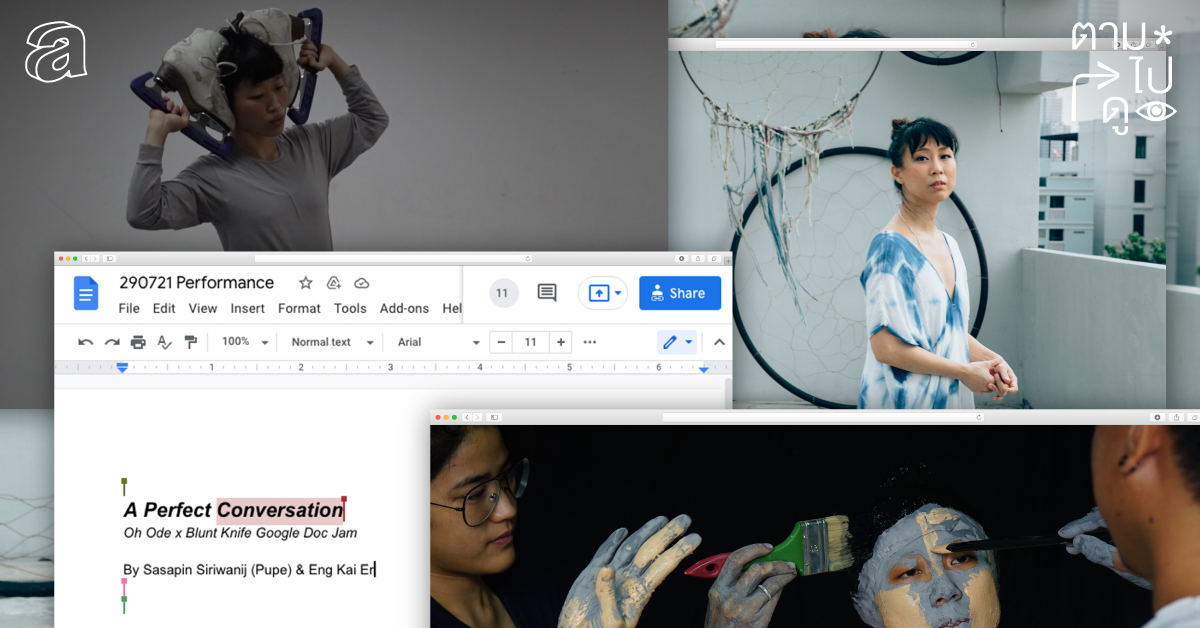Click the left indent marker on ruler
1200x628 pixels.
[x=122, y=368]
